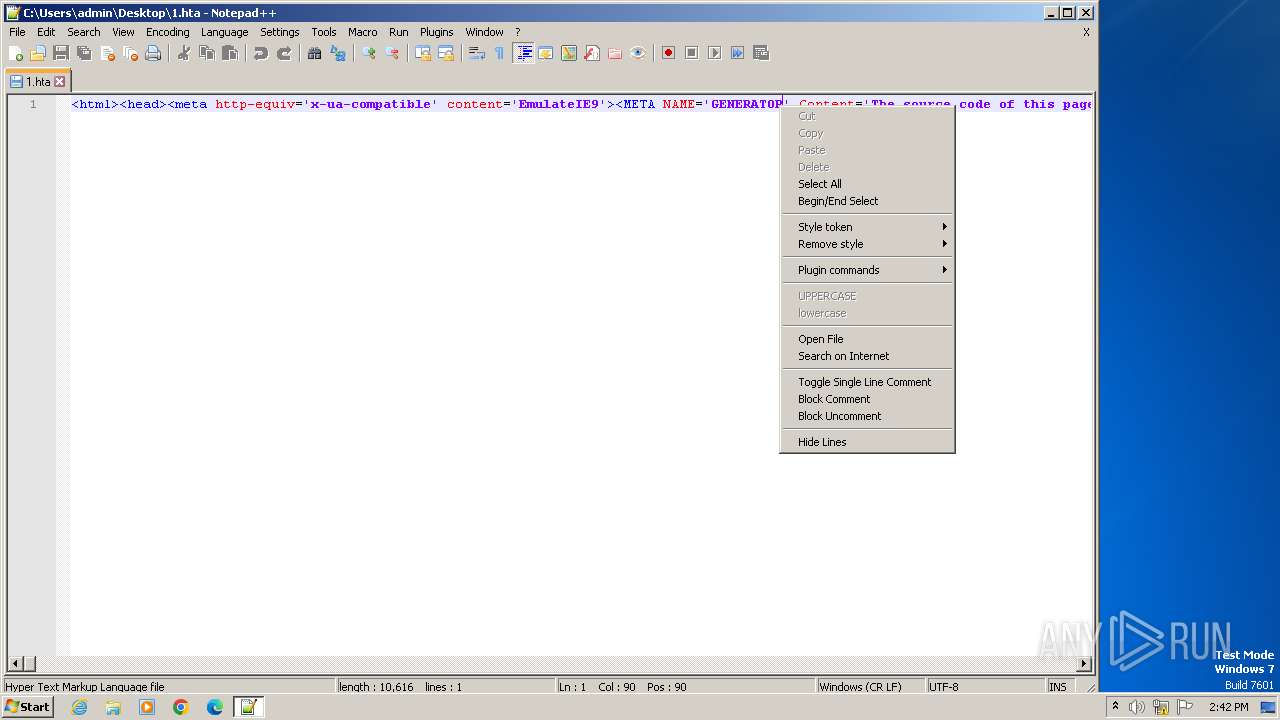This screenshot has width=1280, height=720.
Task: Open the Windows Start button
Action: (x=27, y=707)
